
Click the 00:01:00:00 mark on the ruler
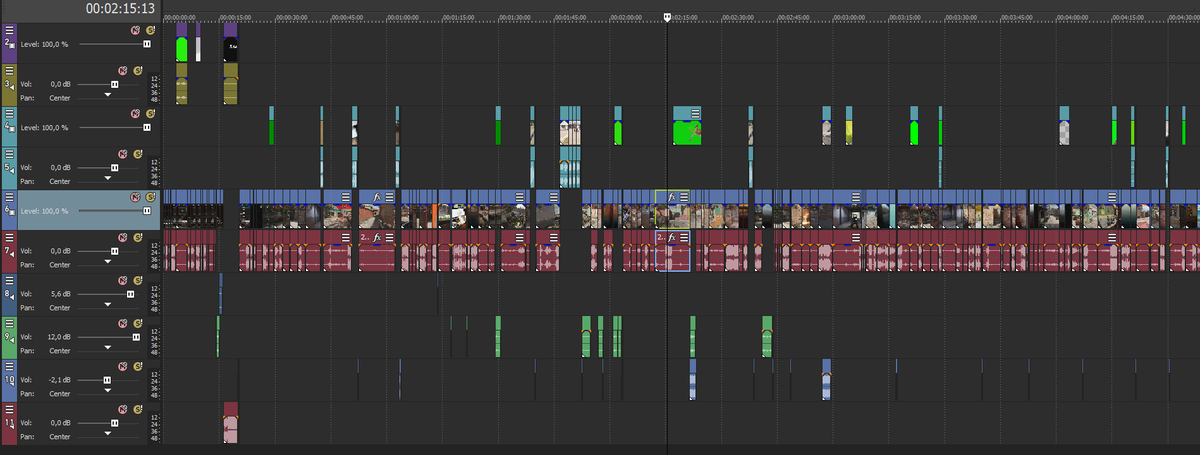pyautogui.click(x=403, y=18)
